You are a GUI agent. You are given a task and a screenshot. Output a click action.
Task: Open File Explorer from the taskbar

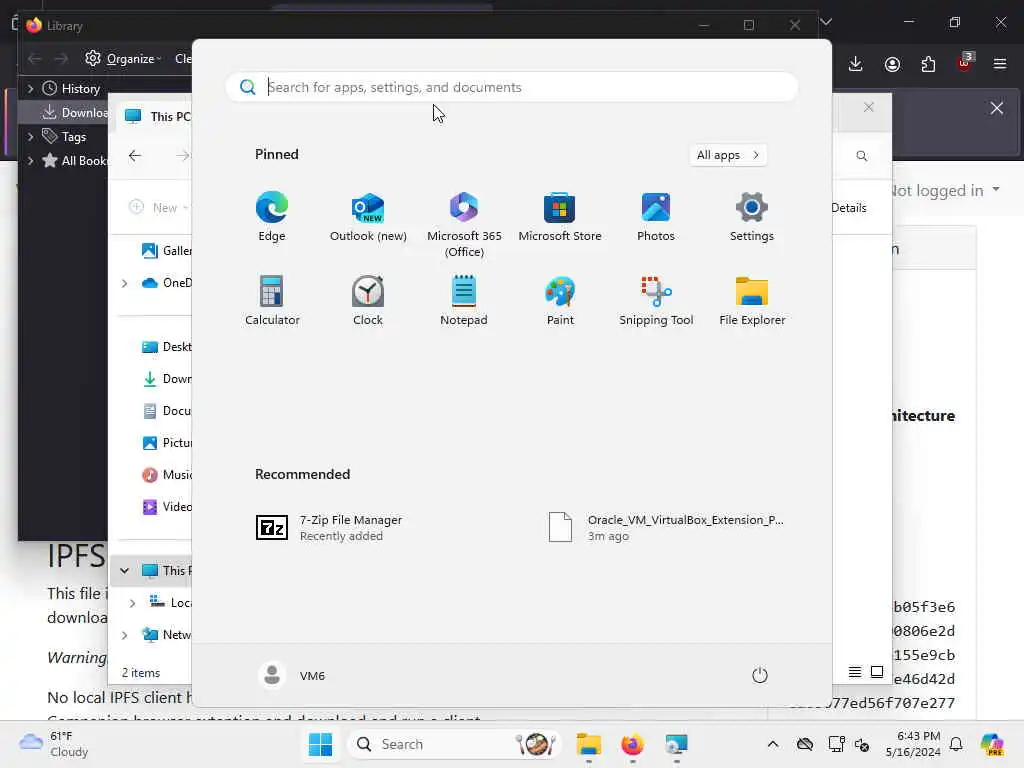588,744
